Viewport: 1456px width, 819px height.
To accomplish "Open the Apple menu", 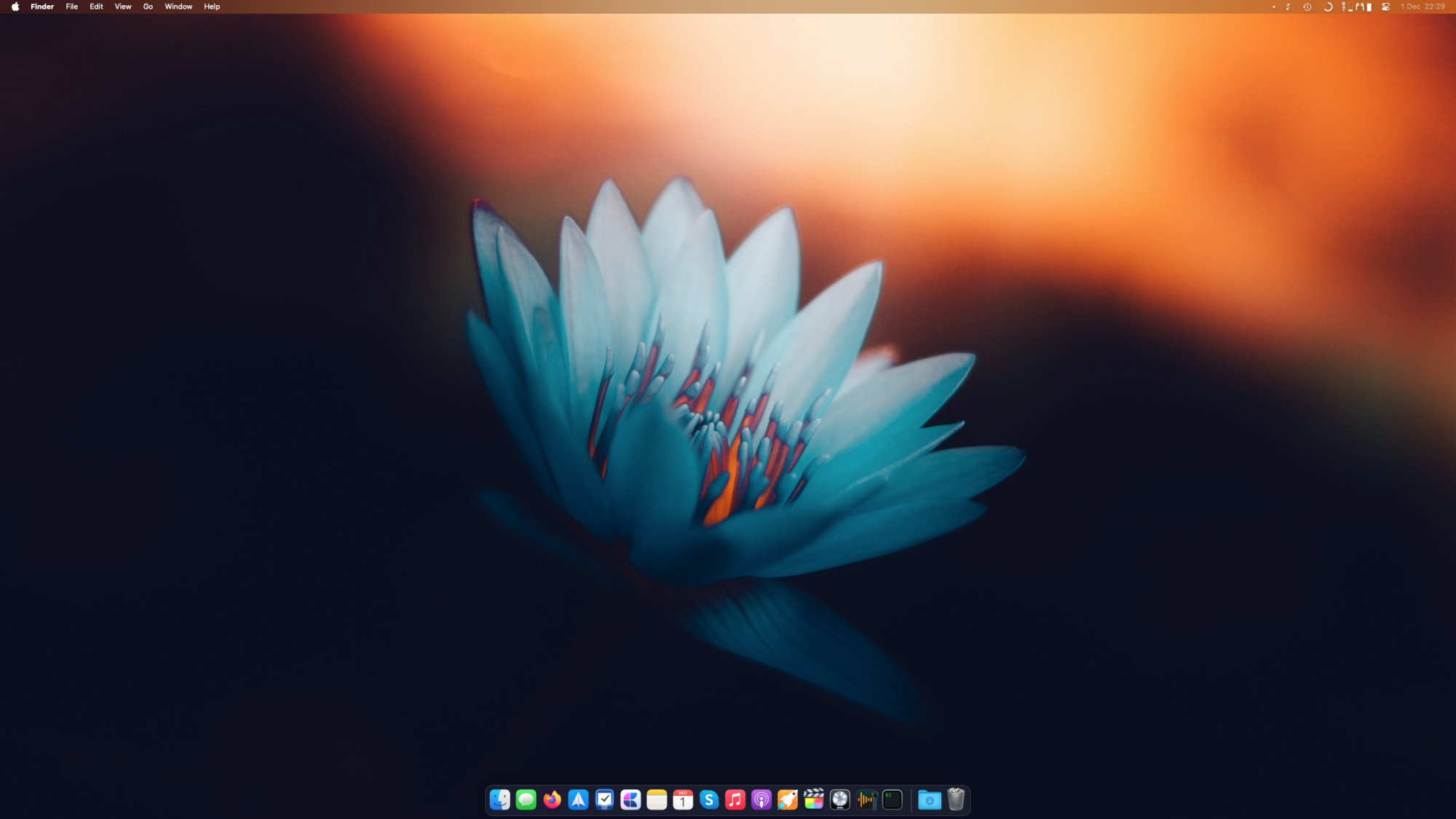I will [x=15, y=7].
